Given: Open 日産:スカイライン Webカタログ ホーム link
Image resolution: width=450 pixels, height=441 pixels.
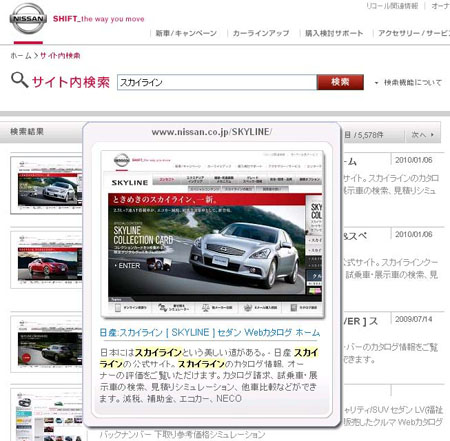Looking at the screenshot, I should (210, 332).
